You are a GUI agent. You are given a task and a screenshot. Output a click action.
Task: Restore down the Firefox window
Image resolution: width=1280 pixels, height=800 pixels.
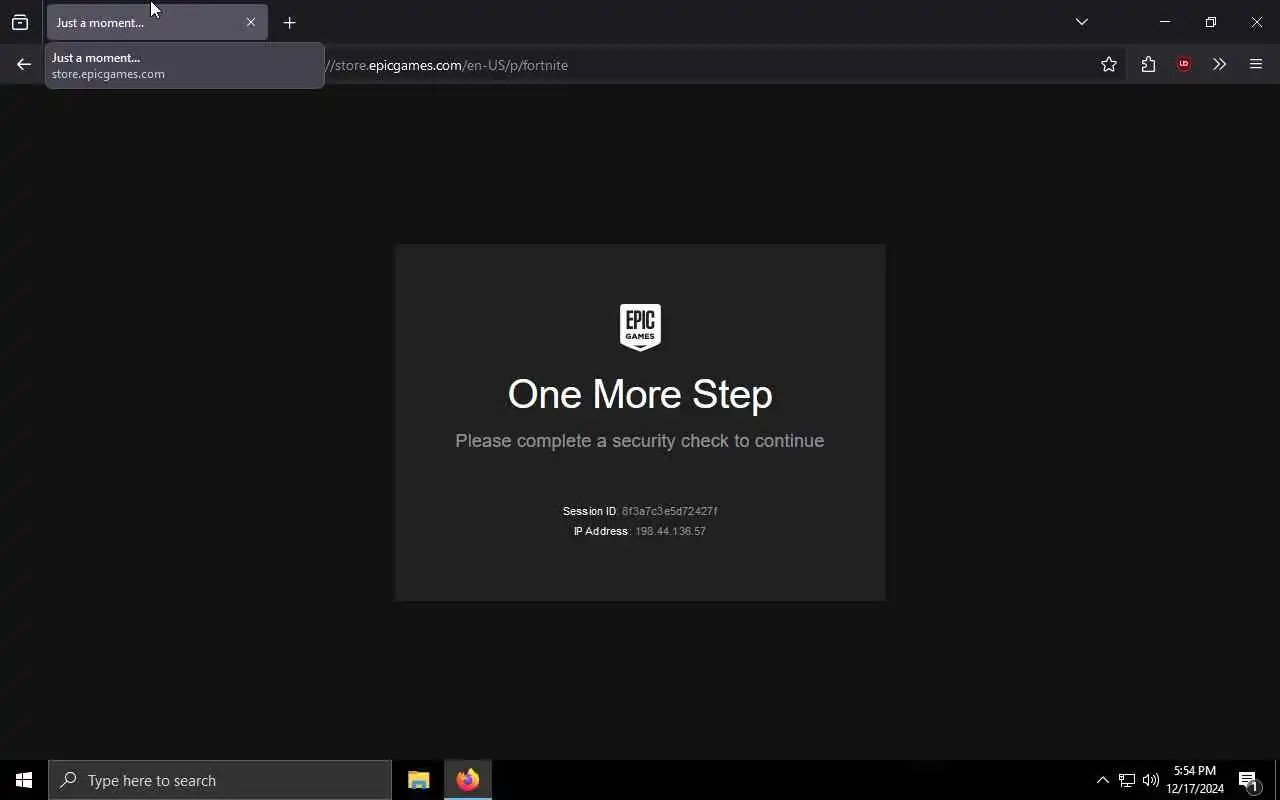(1211, 22)
